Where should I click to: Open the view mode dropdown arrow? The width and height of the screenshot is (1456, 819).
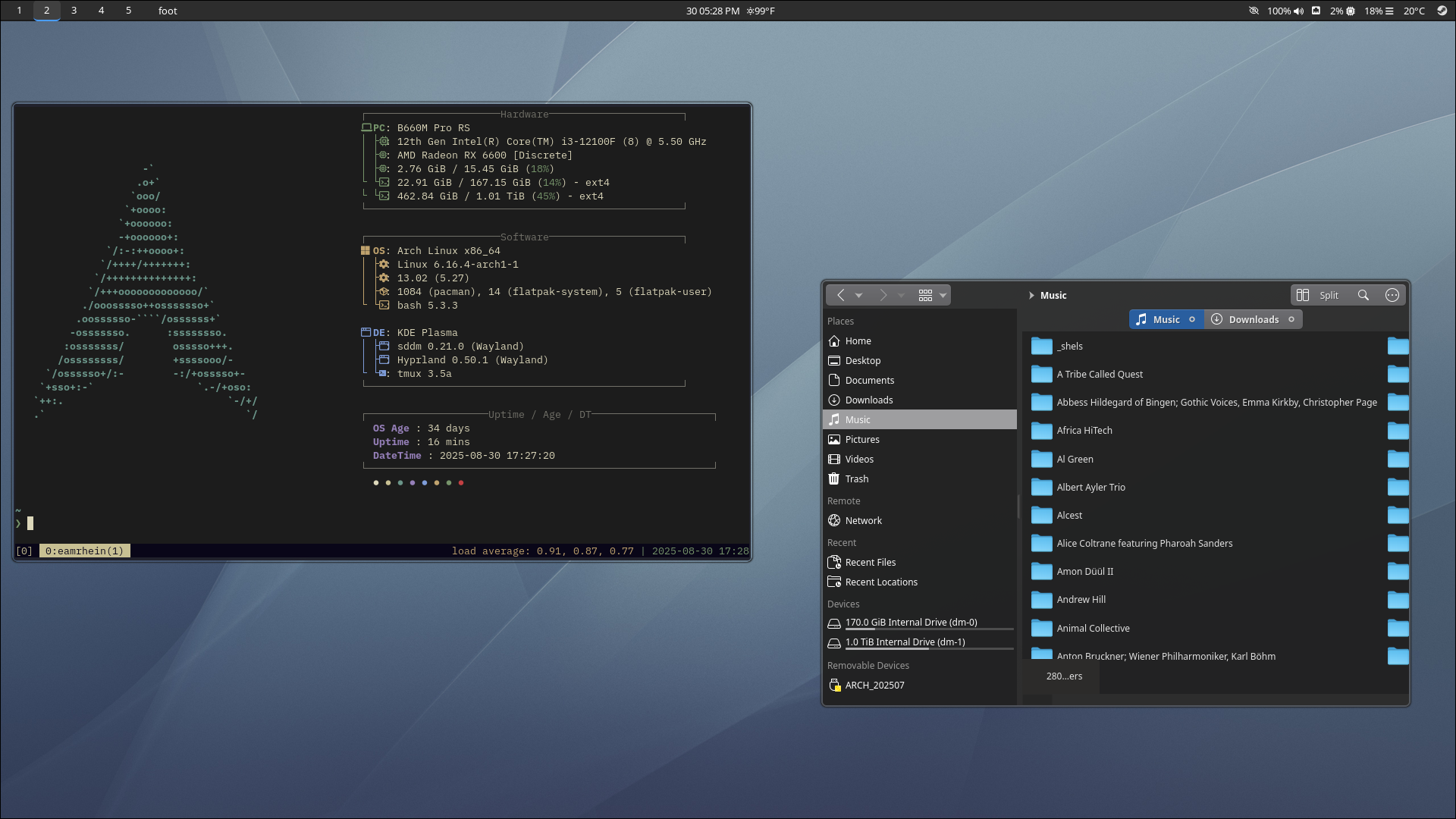[943, 296]
